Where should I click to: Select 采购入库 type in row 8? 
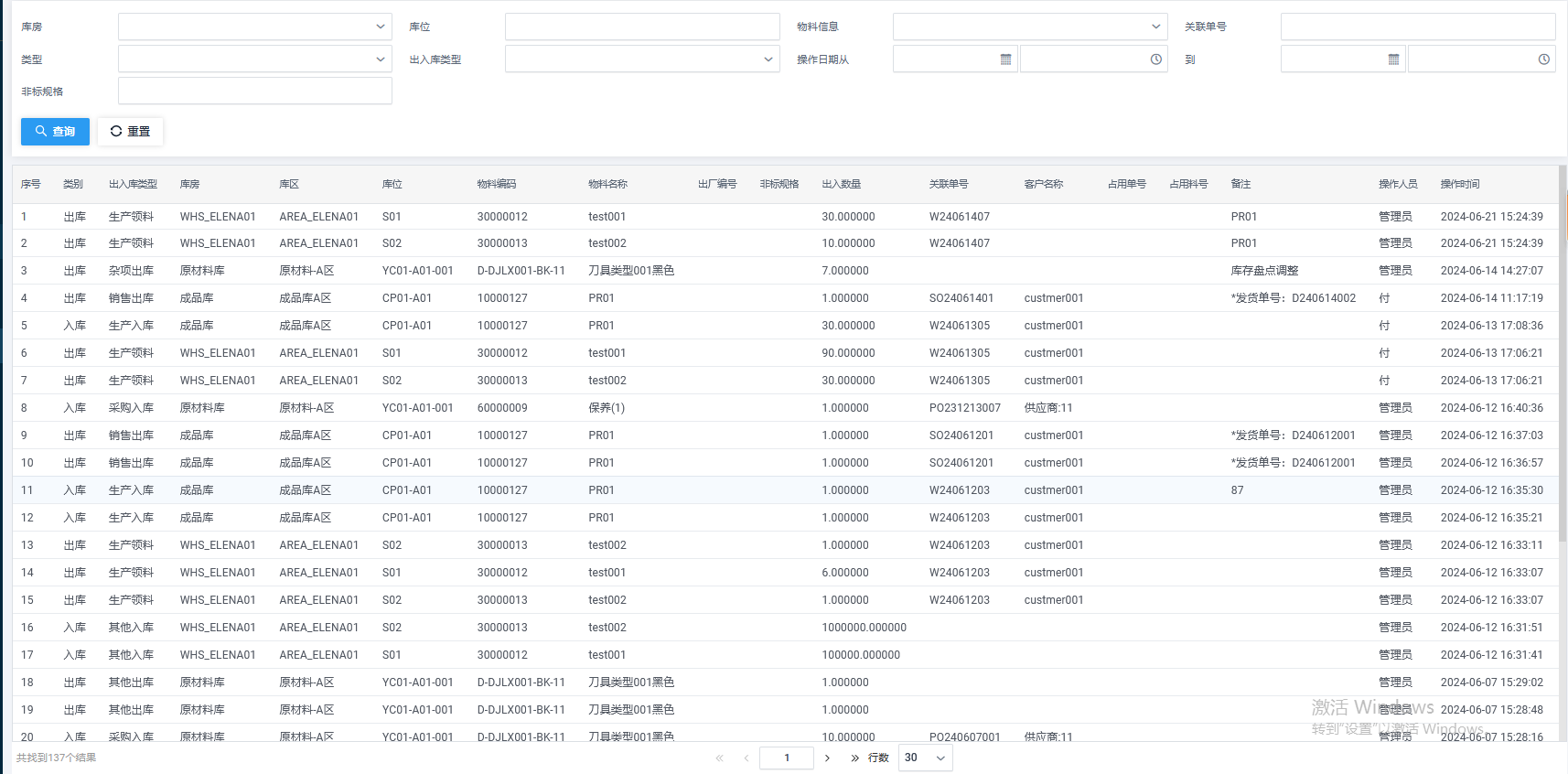coord(131,408)
